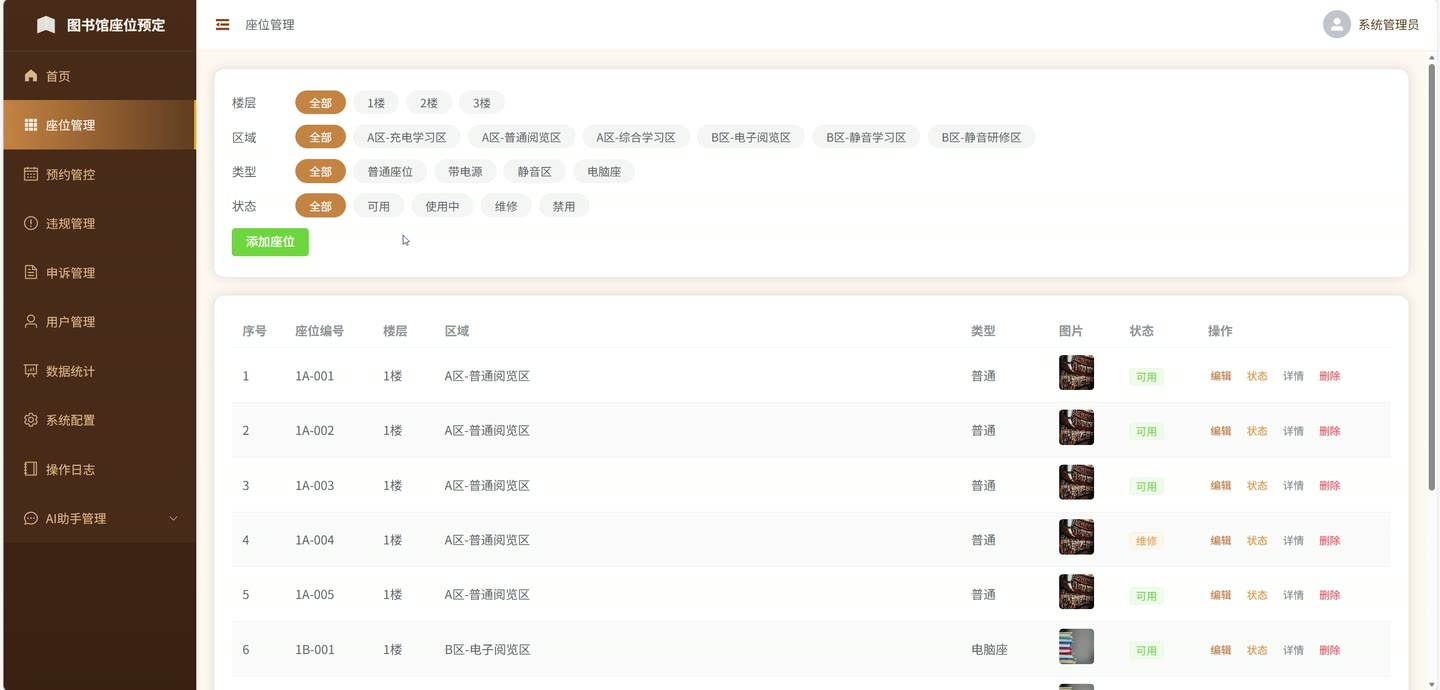Filter seats with status 维修 chip

pyautogui.click(x=506, y=206)
